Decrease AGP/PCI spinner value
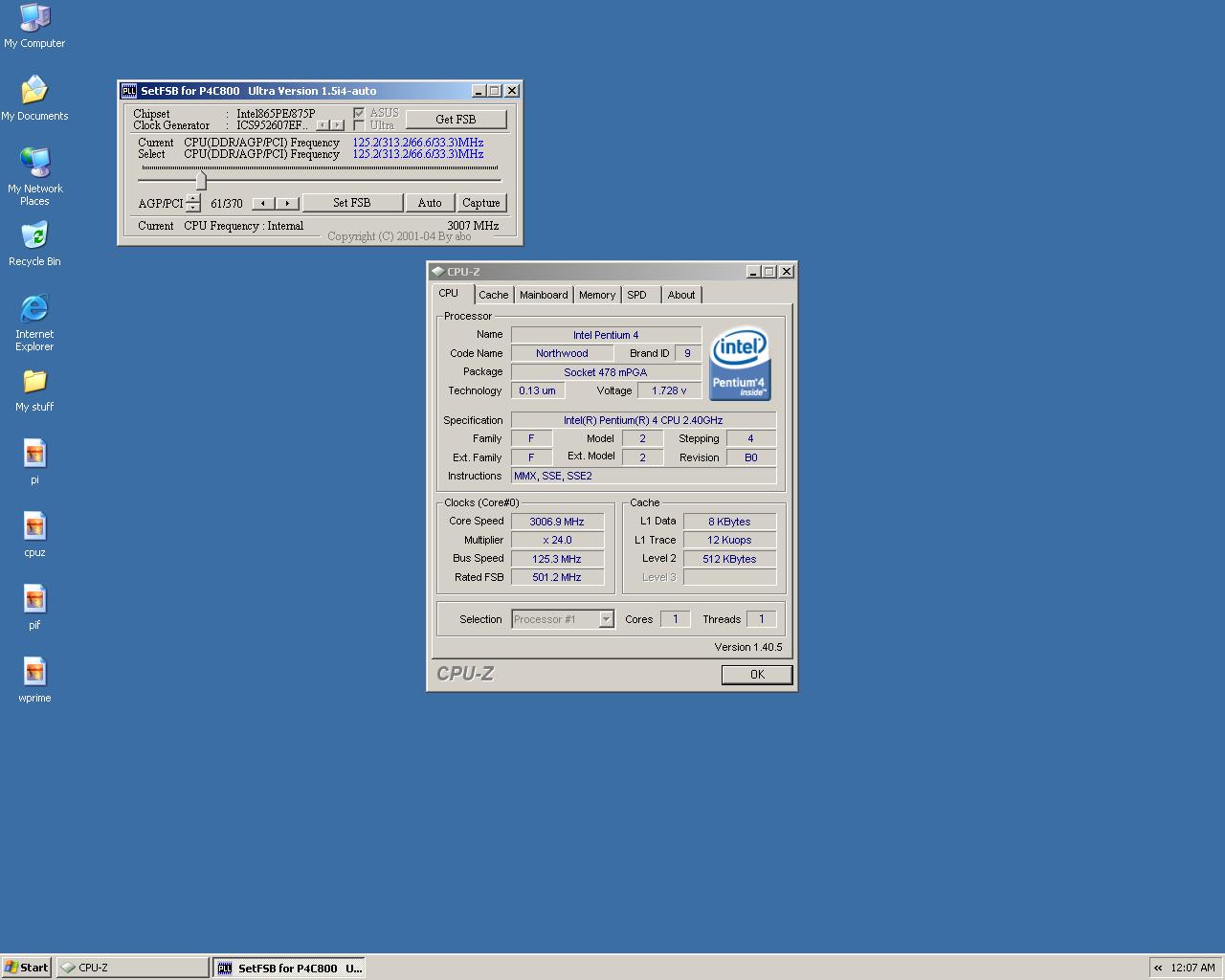This screenshot has width=1225, height=980. coord(193,208)
